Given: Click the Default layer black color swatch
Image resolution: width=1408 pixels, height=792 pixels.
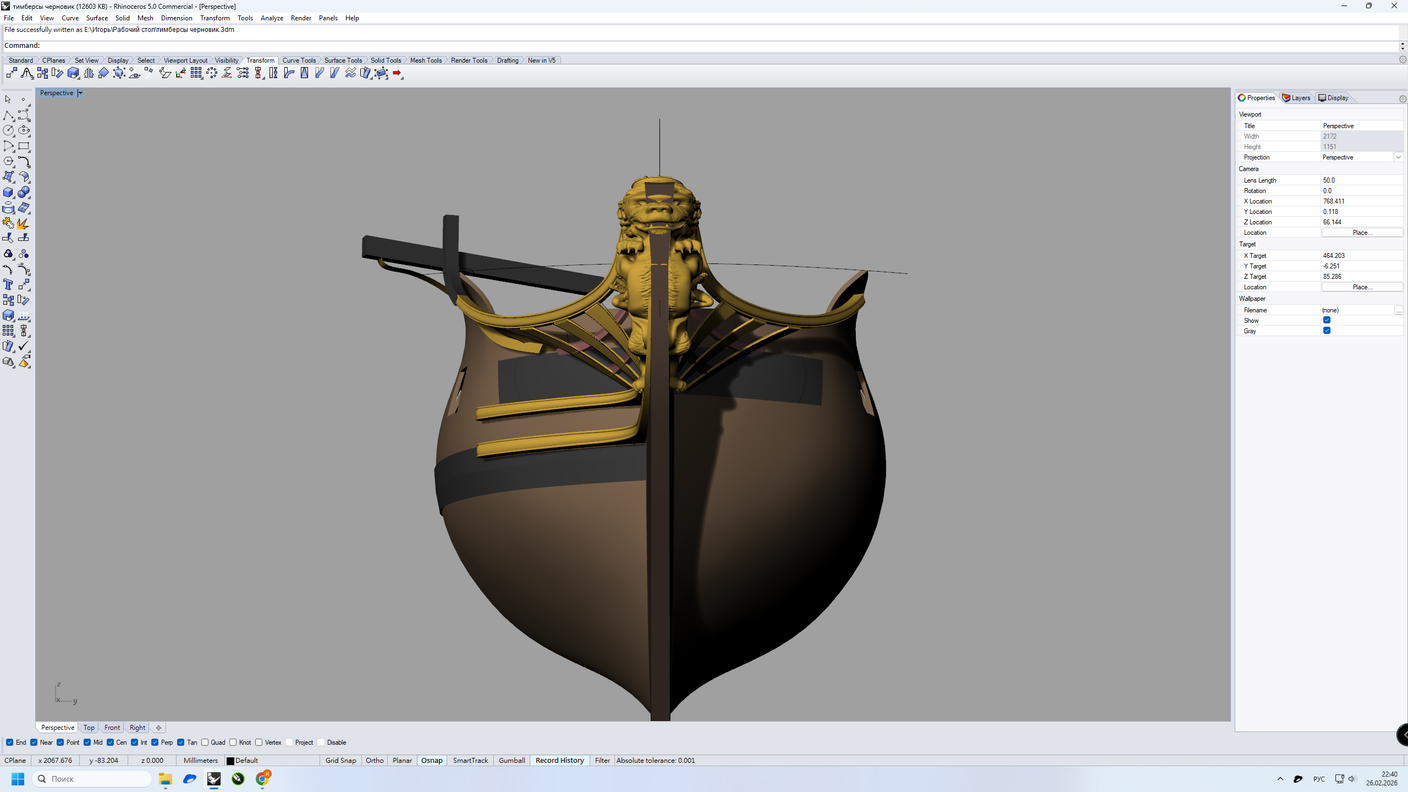Looking at the screenshot, I should (230, 760).
